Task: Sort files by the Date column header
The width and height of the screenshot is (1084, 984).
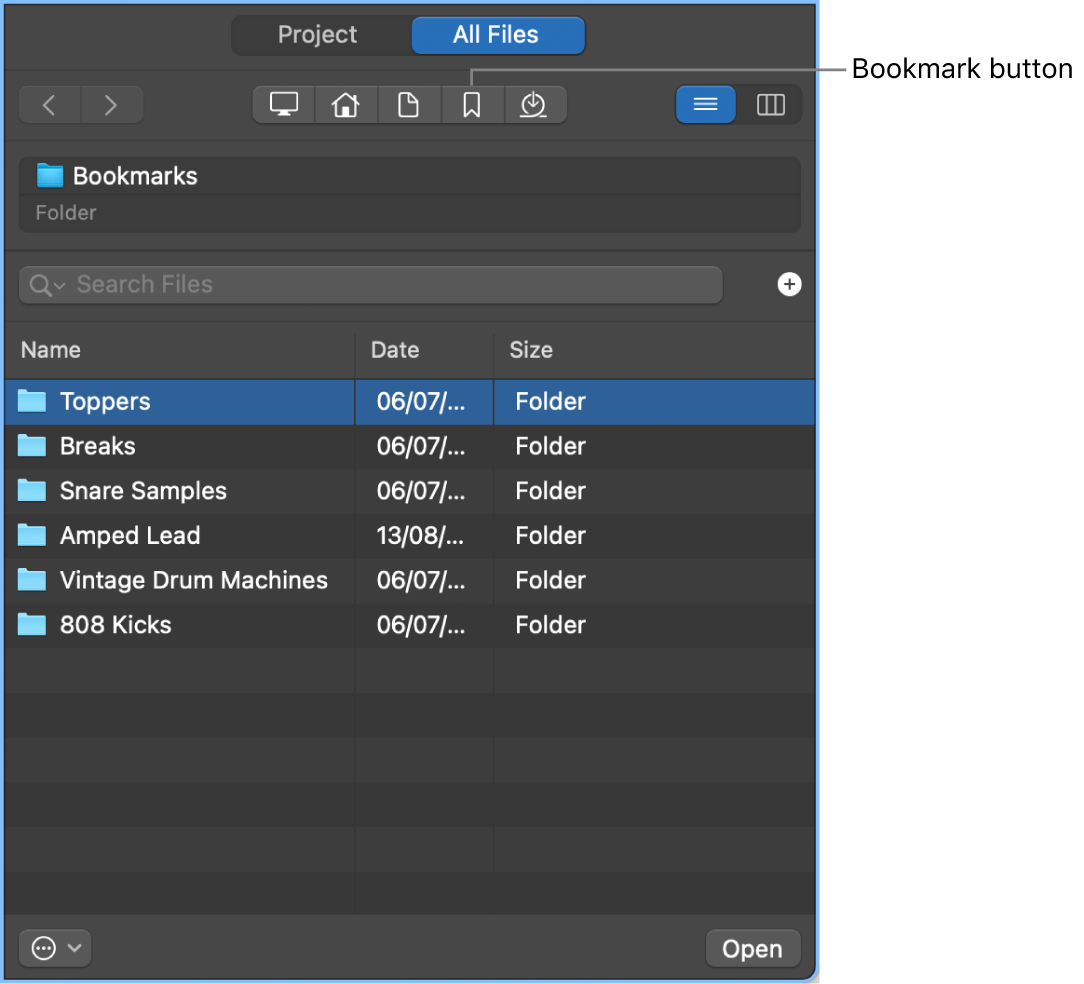Action: [395, 350]
